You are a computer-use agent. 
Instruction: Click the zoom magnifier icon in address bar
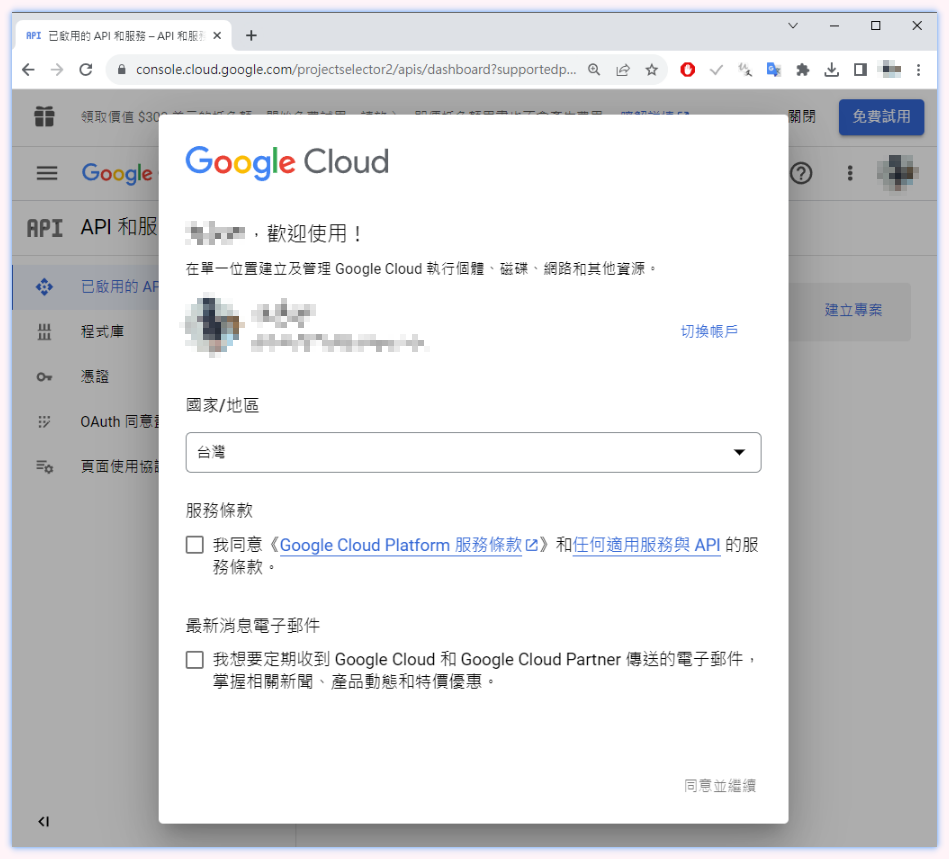click(x=594, y=70)
